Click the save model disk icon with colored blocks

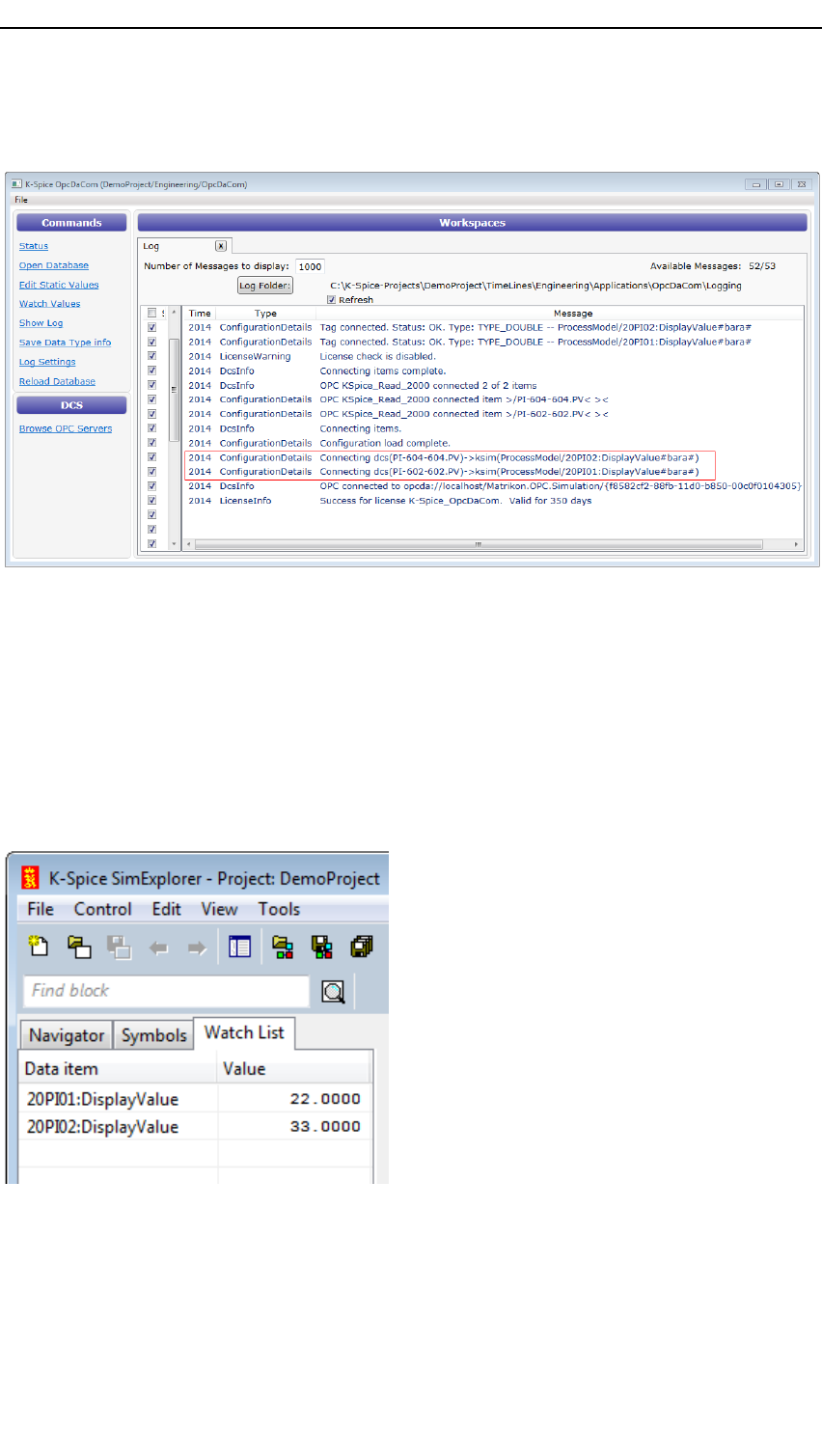(322, 947)
